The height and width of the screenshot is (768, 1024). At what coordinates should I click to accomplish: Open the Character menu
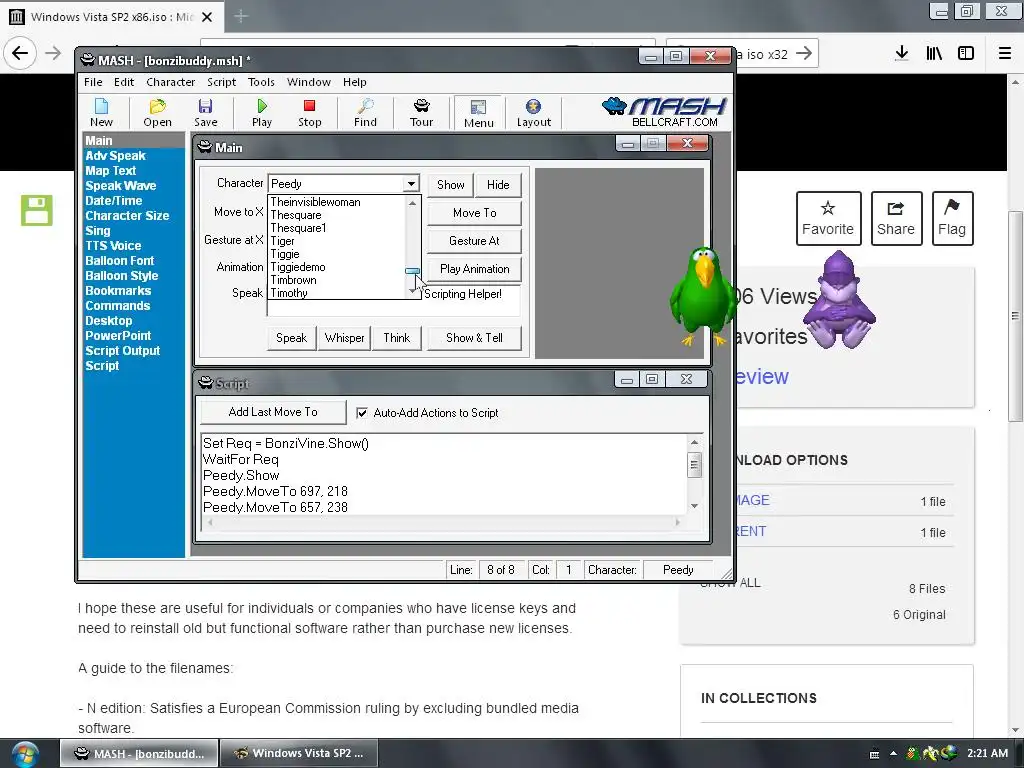170,82
